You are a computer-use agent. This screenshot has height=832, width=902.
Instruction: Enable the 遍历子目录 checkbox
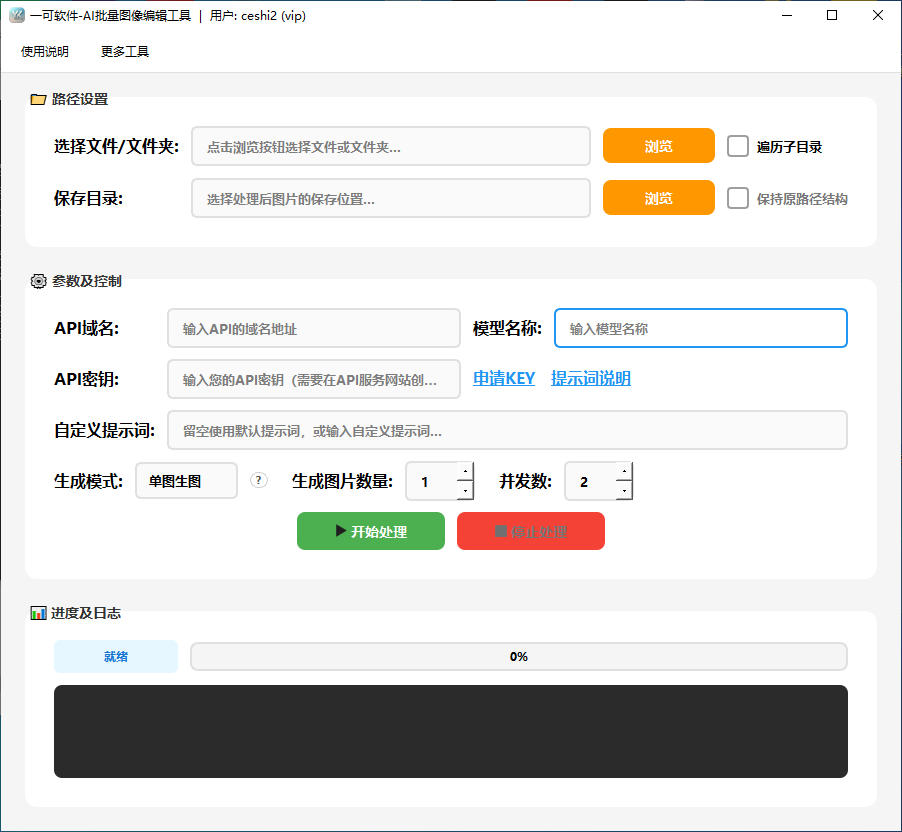pos(738,146)
